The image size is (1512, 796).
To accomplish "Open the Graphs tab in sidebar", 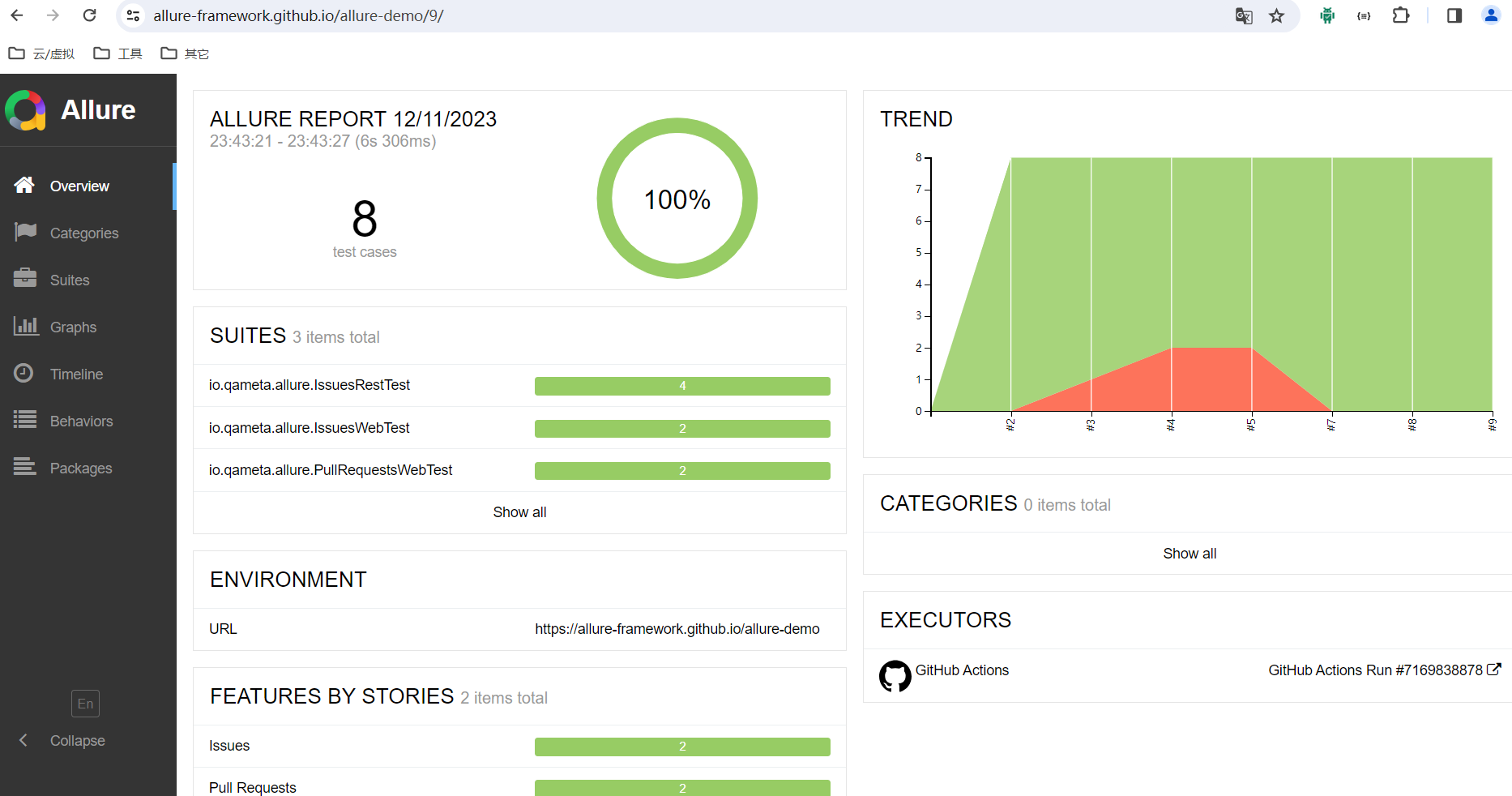I will [x=88, y=327].
